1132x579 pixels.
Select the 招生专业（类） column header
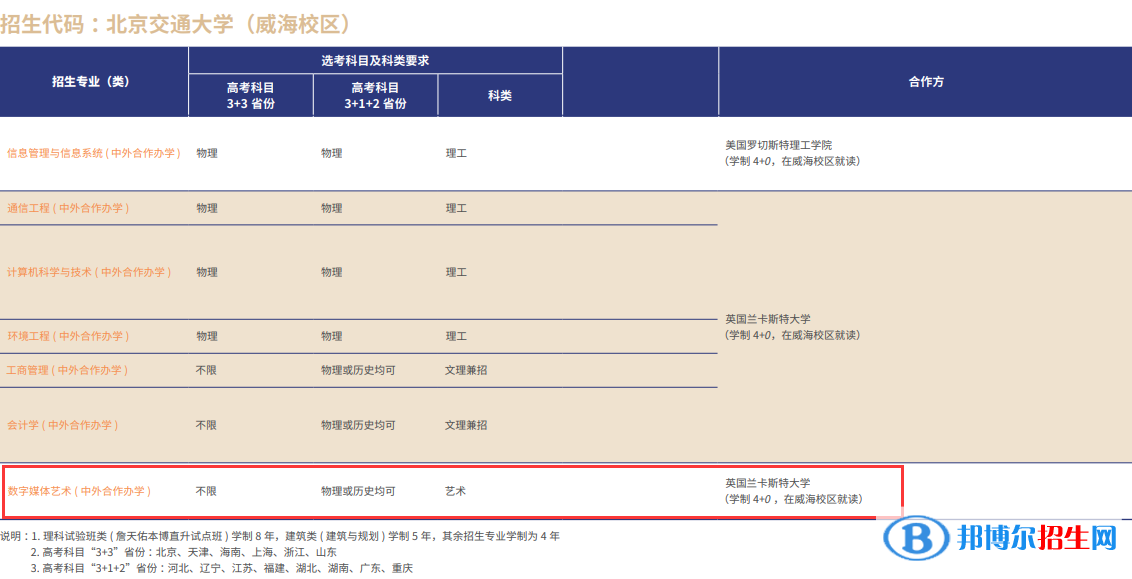coord(91,82)
